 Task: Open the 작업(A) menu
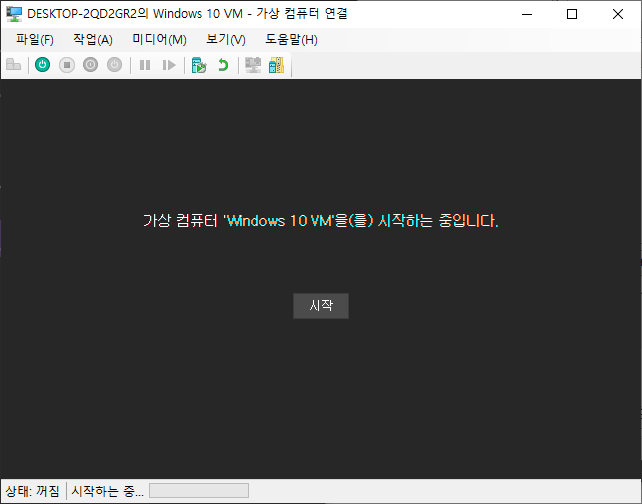click(93, 40)
